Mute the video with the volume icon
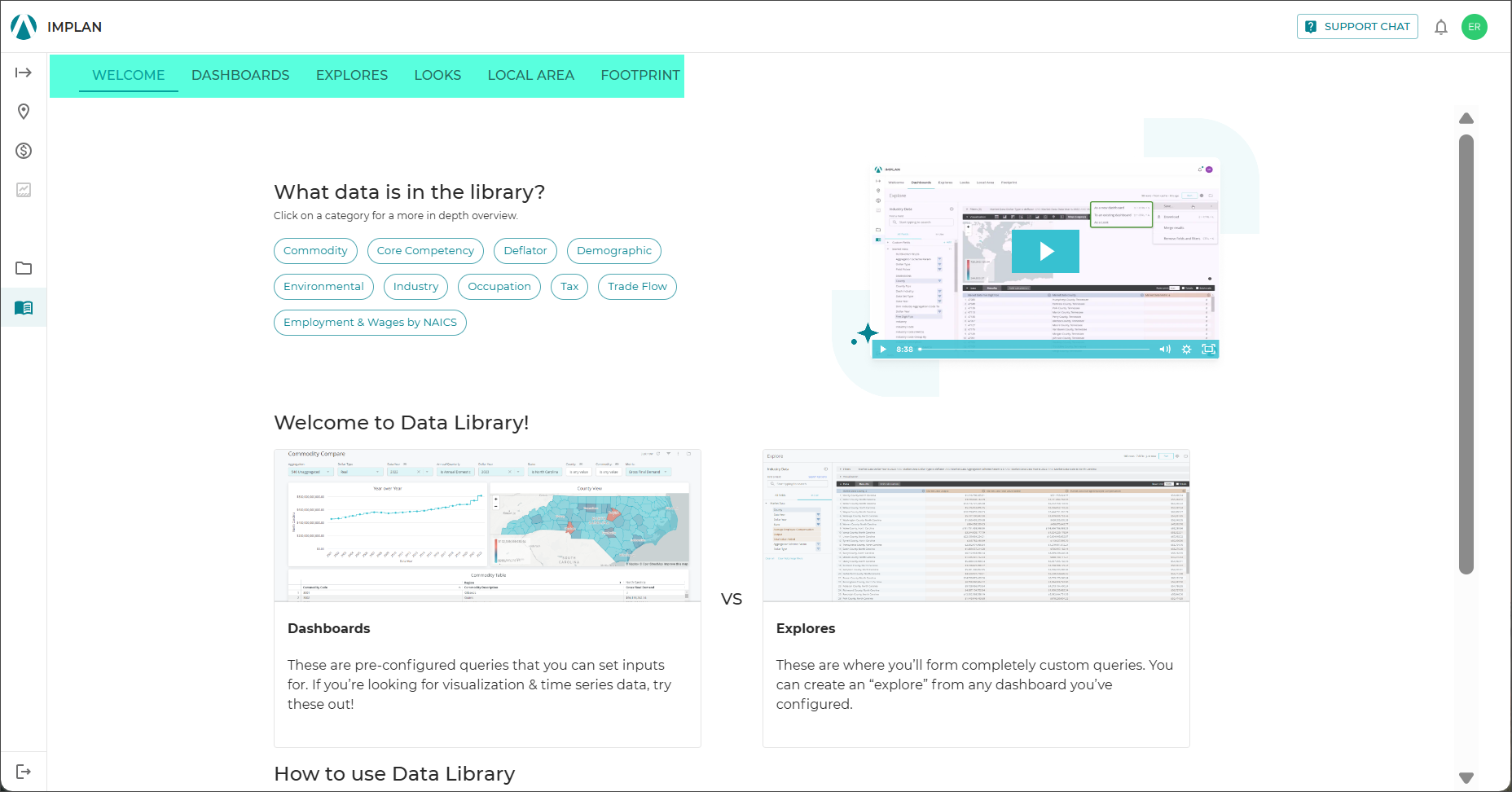The height and width of the screenshot is (792, 1512). pyautogui.click(x=1165, y=350)
